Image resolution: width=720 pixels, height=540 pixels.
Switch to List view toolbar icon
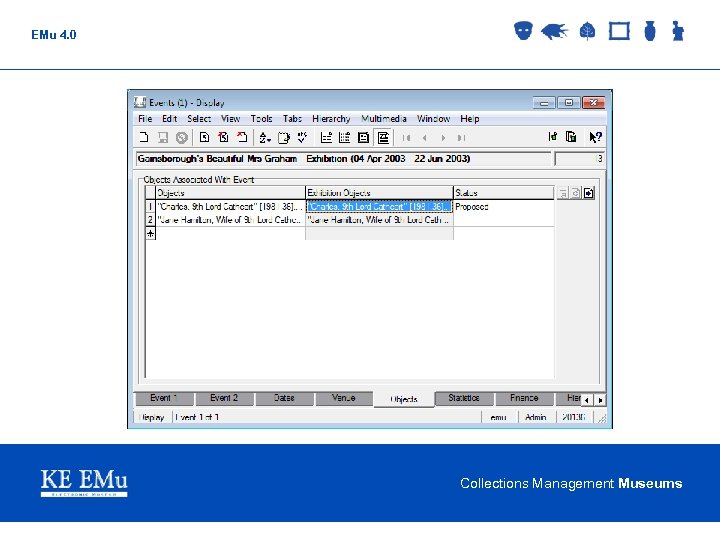coord(326,137)
